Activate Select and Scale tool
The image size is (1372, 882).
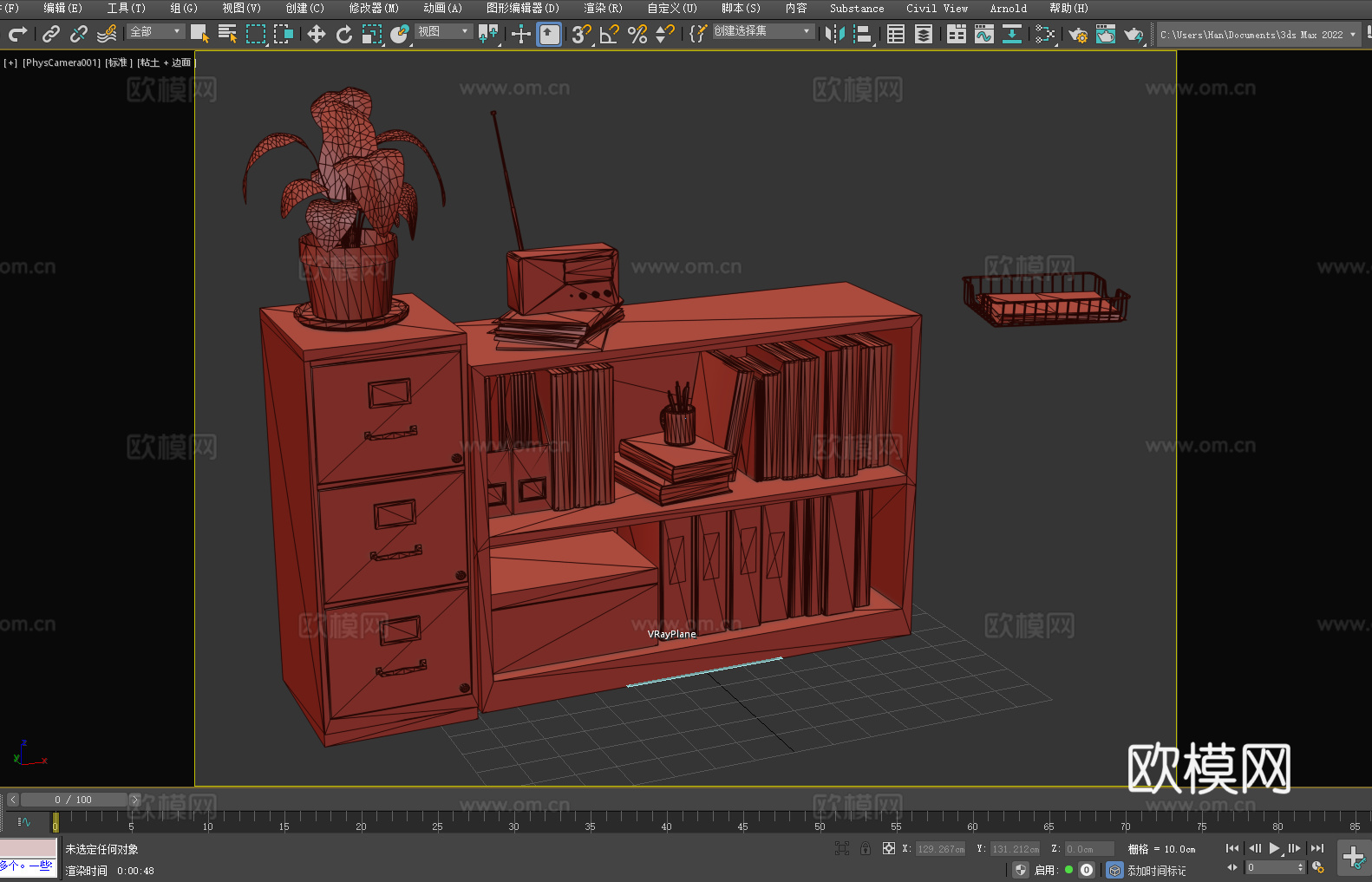tap(372, 34)
